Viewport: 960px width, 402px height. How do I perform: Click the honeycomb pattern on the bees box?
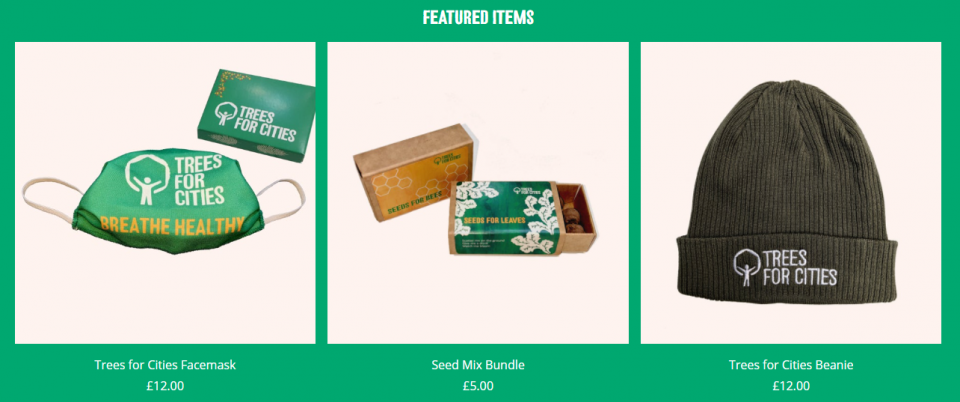click(x=392, y=183)
